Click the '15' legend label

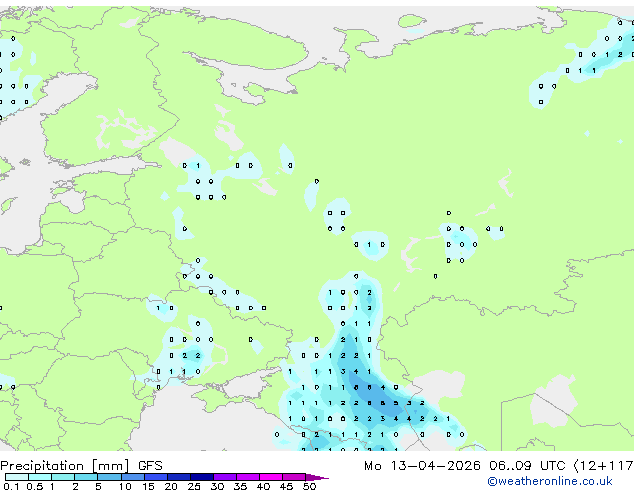(x=148, y=486)
